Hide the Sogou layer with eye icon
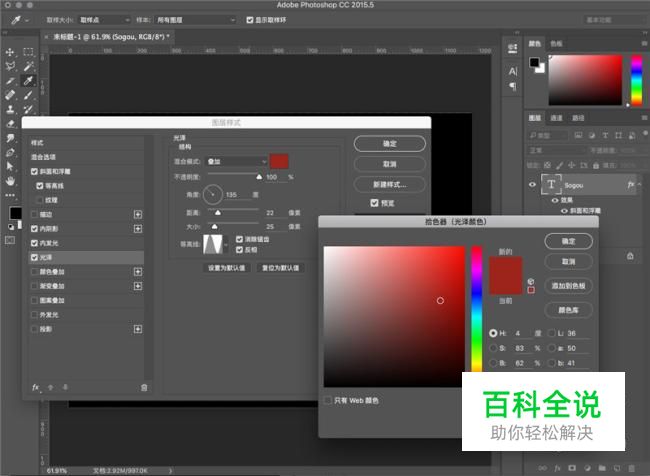 [x=532, y=185]
